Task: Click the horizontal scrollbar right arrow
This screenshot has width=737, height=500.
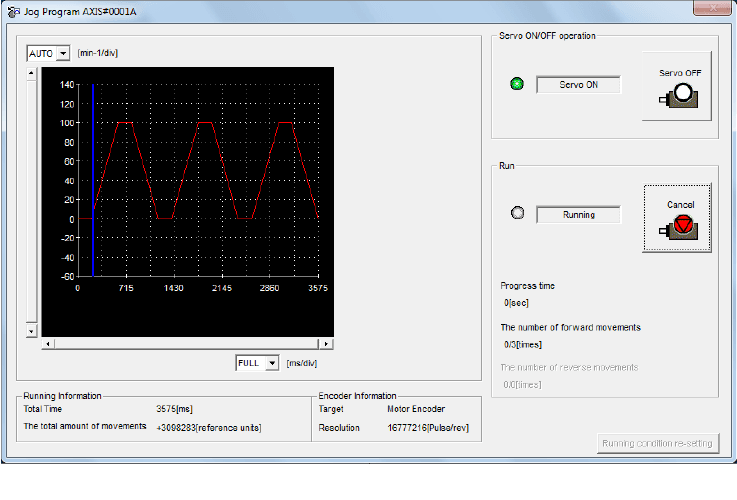Action: 329,344
